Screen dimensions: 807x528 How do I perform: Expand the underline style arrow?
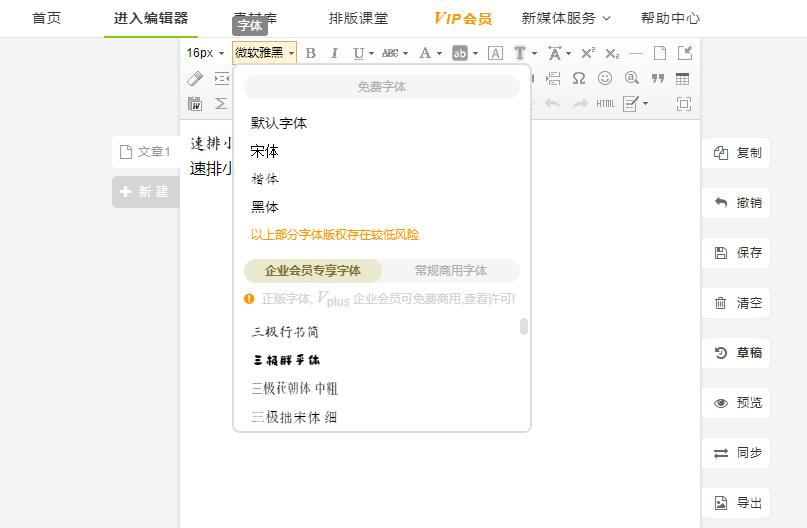tap(371, 54)
